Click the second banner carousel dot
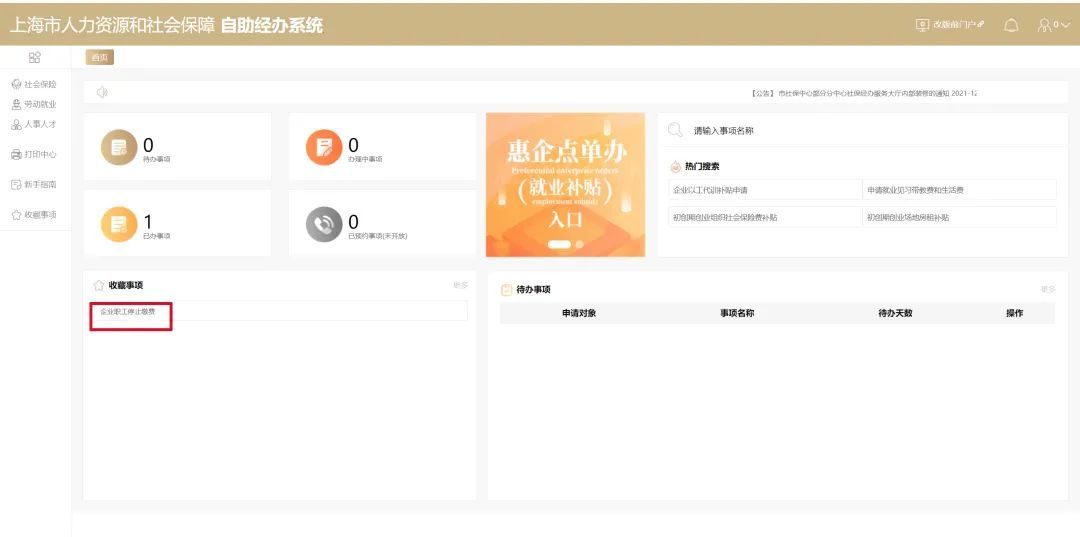The width and height of the screenshot is (1080, 537). click(579, 244)
